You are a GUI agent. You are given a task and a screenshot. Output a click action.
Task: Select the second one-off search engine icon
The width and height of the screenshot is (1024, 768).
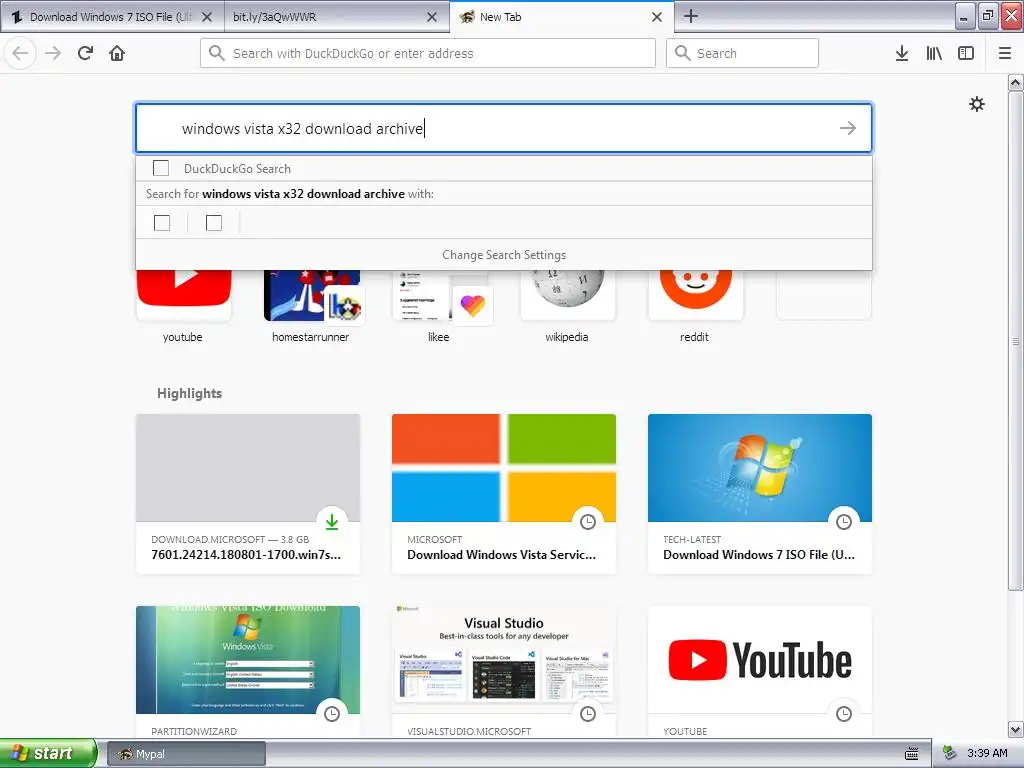point(214,223)
